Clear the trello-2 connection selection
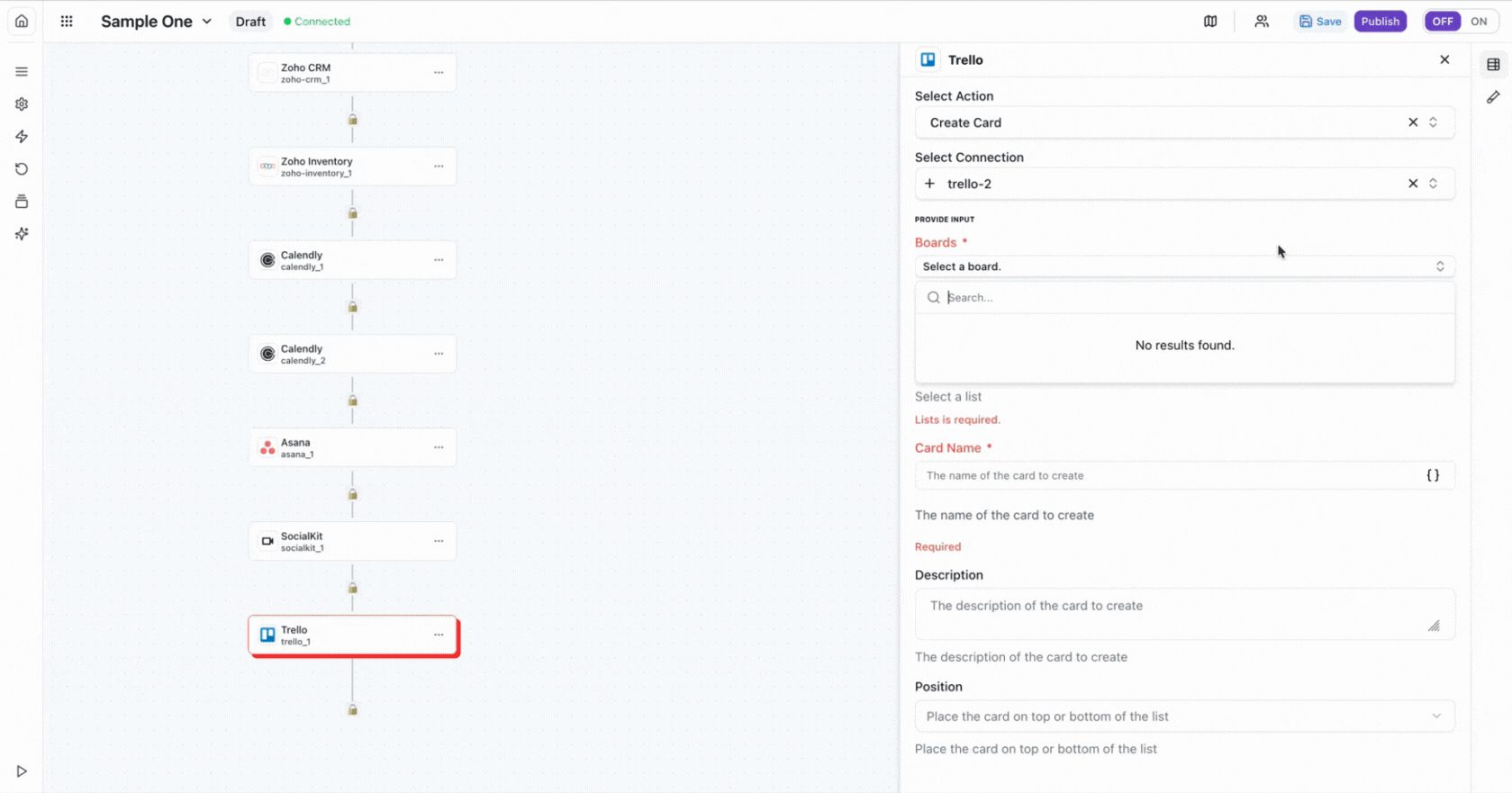This screenshot has width=1512, height=793. click(1413, 184)
